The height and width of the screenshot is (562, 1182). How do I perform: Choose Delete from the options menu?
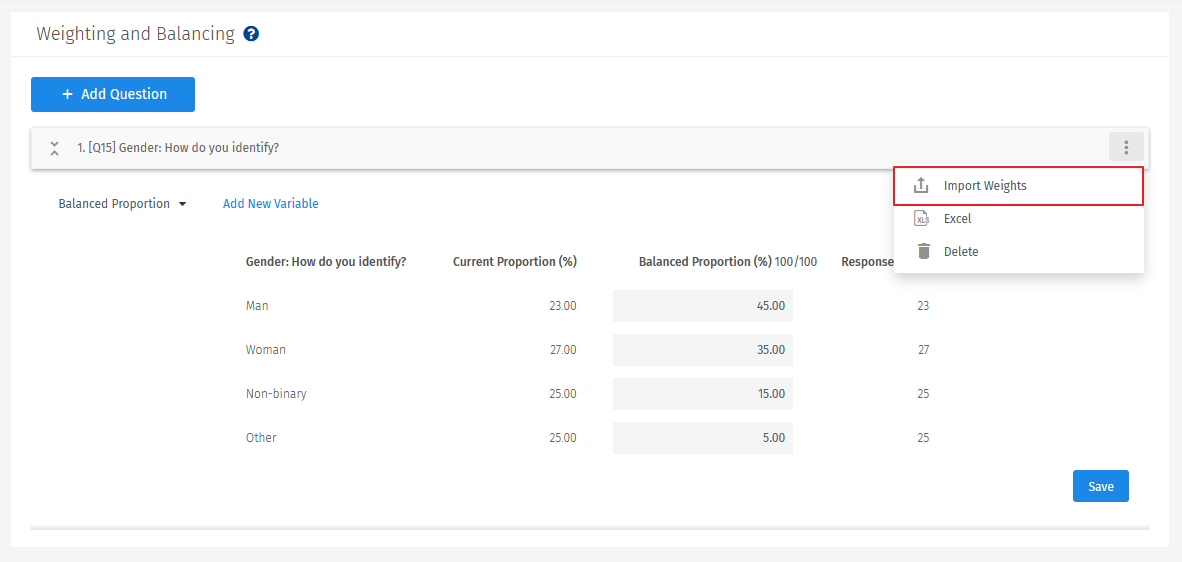[x=961, y=252]
